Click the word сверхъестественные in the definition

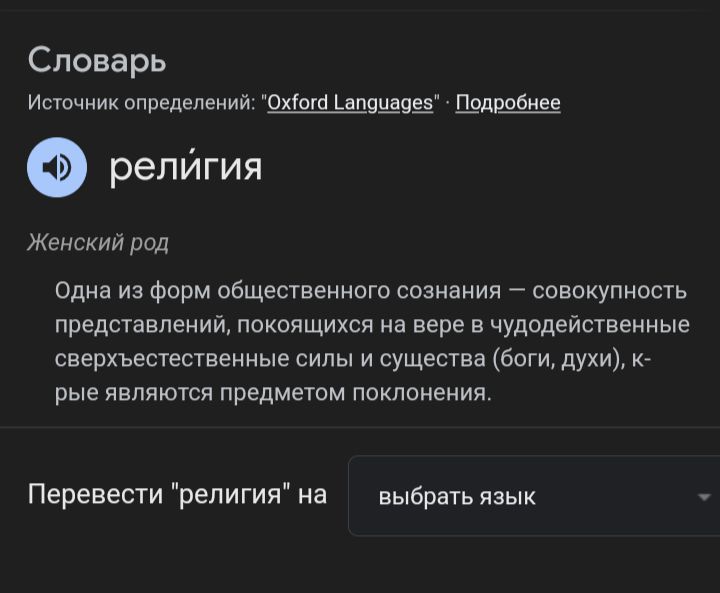(x=172, y=359)
